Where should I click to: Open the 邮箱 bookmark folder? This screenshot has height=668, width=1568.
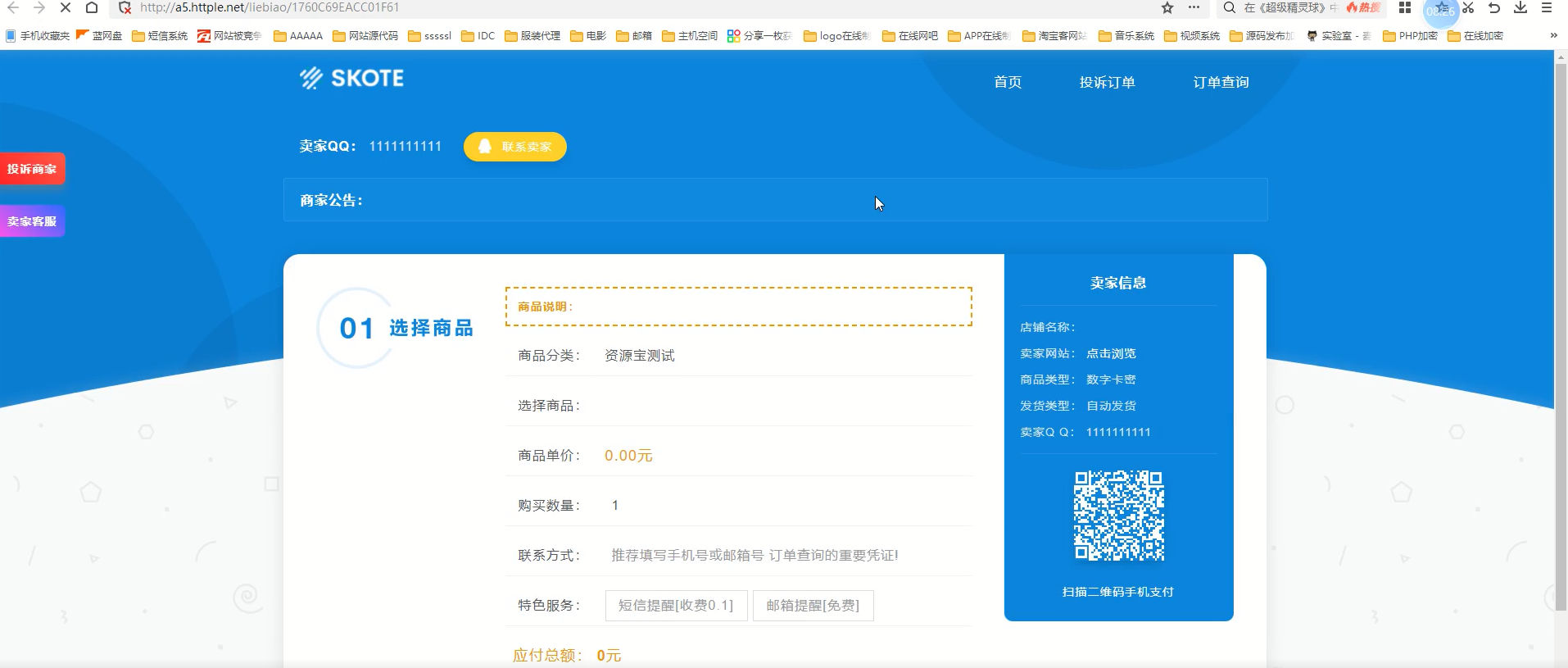pos(634,36)
